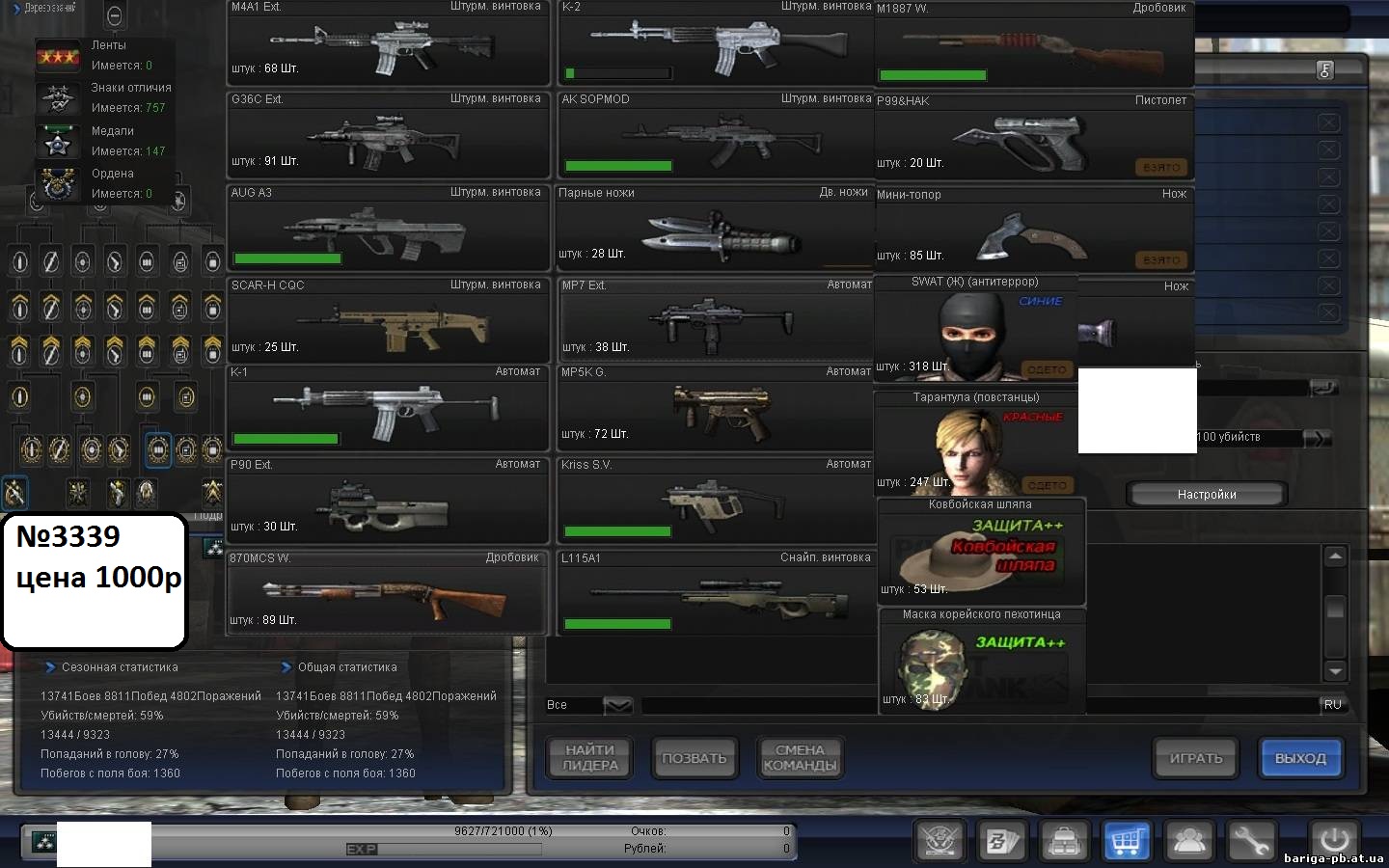The width and height of the screenshot is (1389, 868).
Task: Close the last slot with X box
Action: (1328, 312)
